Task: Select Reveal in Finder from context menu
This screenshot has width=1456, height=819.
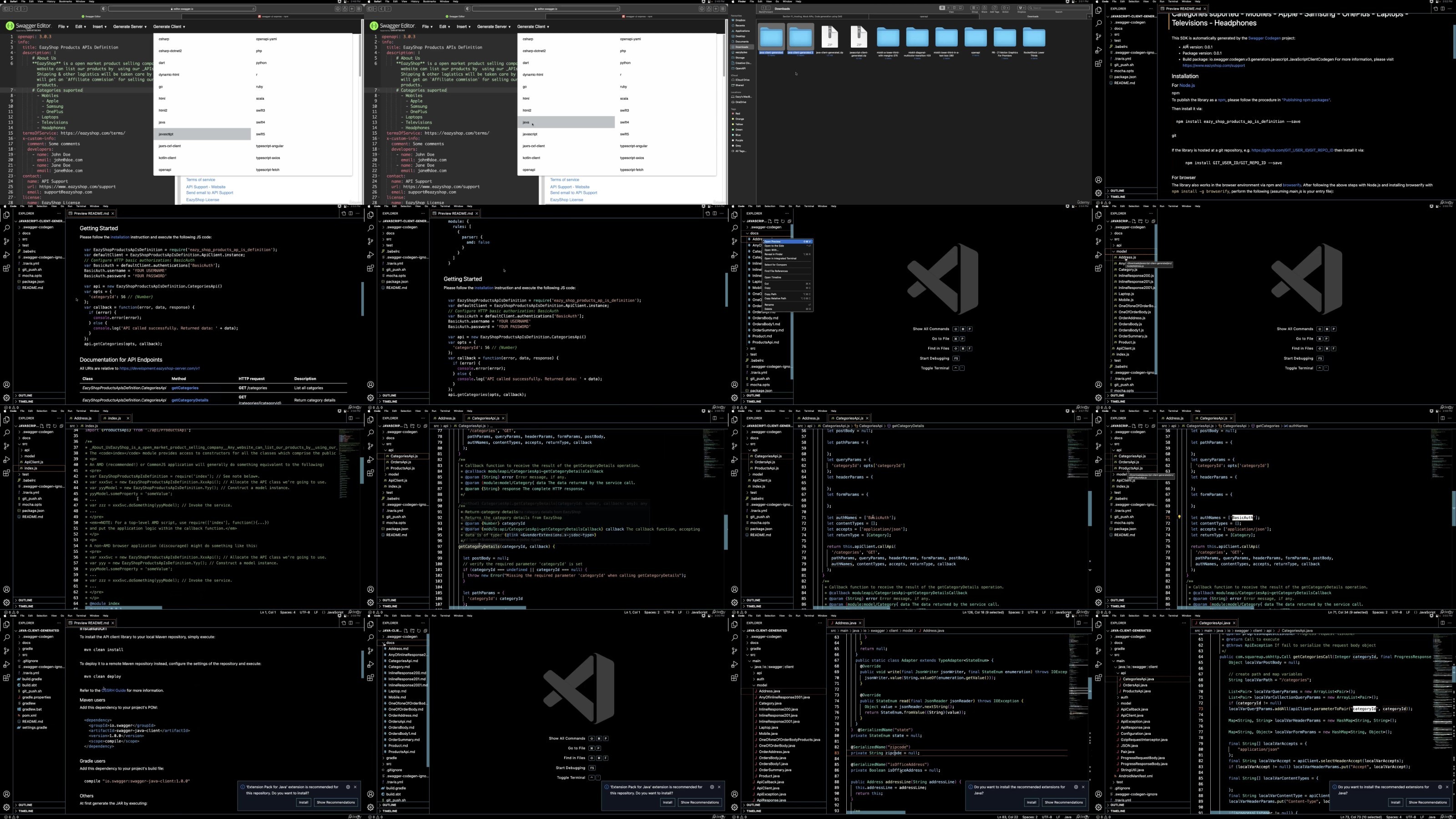Action: point(788,254)
